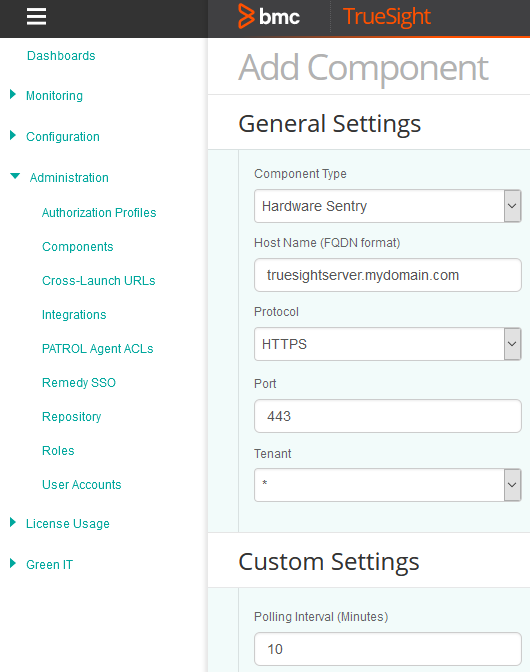
Task: Open the License Usage menu item
Action: point(68,524)
